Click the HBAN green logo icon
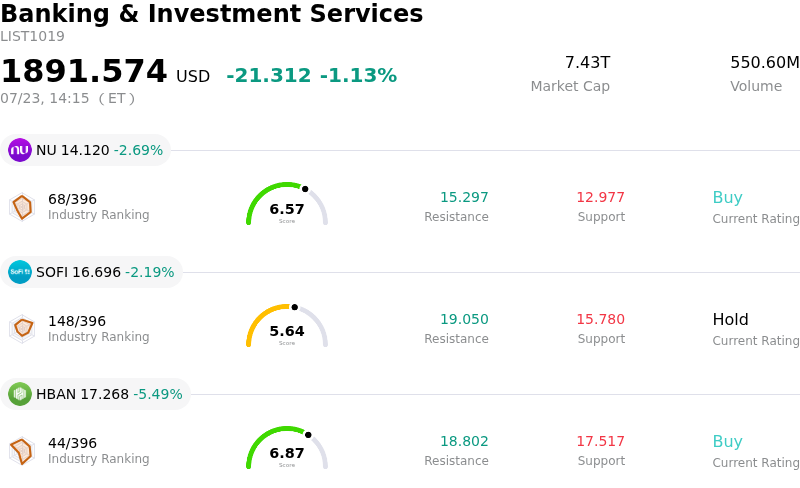The image size is (800, 488). tap(20, 394)
